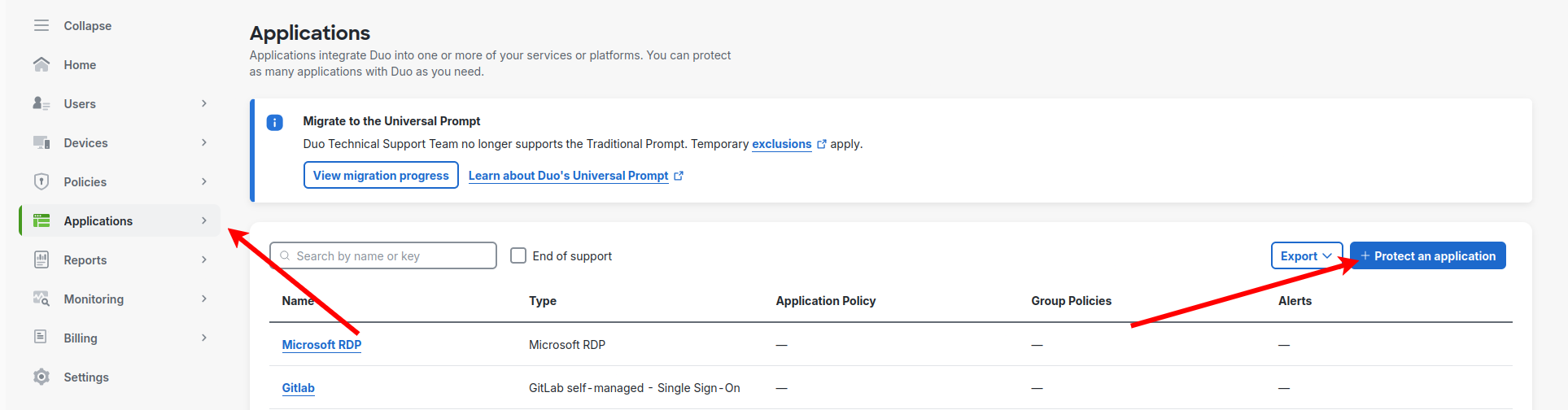Image resolution: width=1568 pixels, height=410 pixels.
Task: Click View migration progress button
Action: tap(381, 175)
